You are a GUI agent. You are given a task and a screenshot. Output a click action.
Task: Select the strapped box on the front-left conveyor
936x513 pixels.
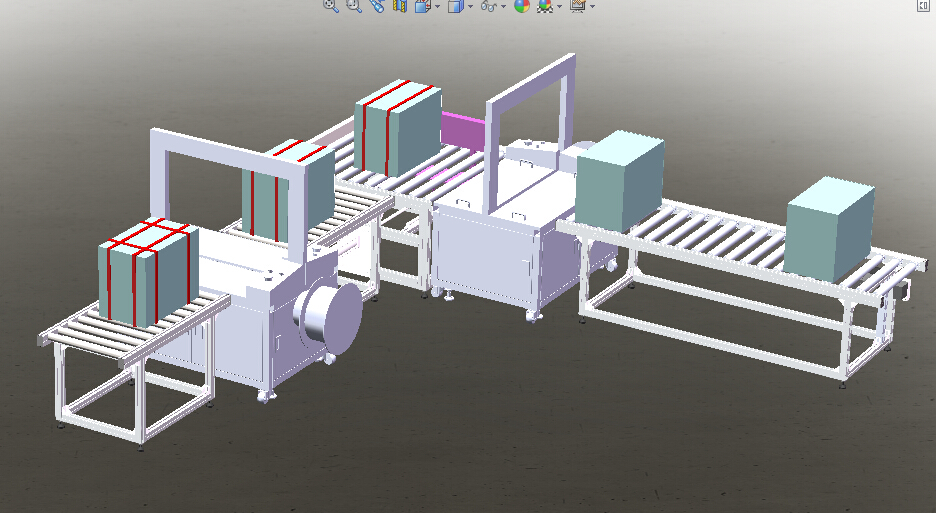[148, 272]
